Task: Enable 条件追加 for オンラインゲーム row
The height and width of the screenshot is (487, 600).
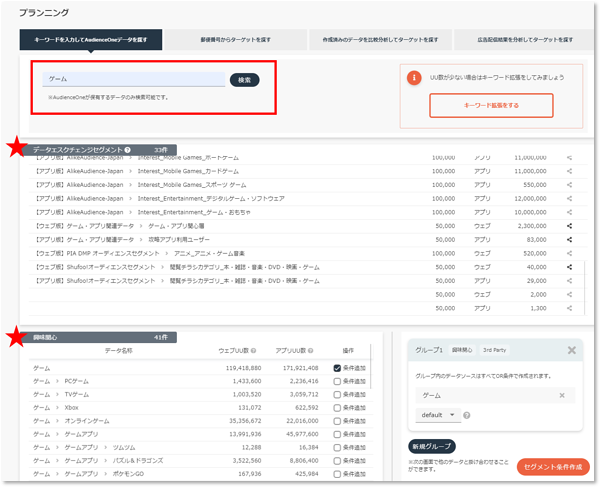Action: tap(338, 422)
